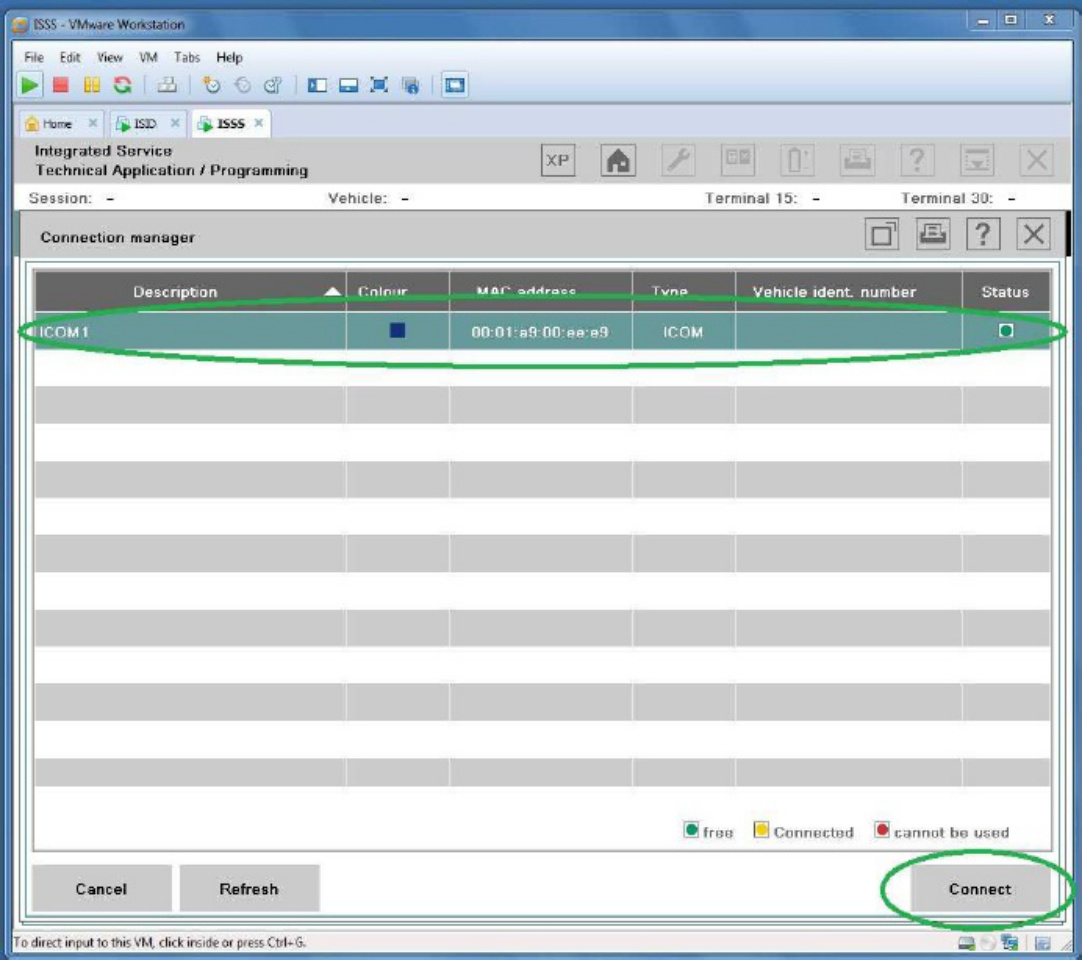The width and height of the screenshot is (1082, 960).
Task: Click the minimize-to-tray arrow icon in header
Action: point(977,160)
